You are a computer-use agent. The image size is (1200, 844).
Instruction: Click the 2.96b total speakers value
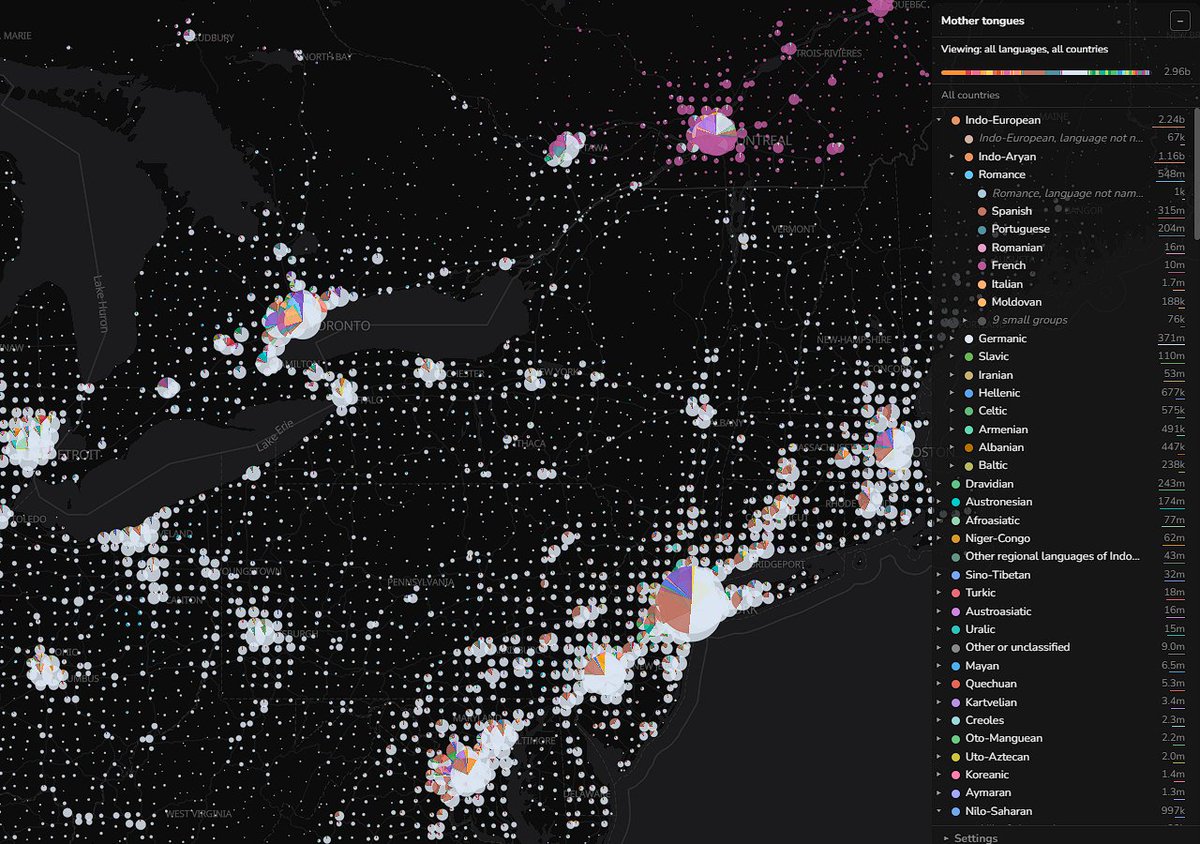tap(1177, 72)
